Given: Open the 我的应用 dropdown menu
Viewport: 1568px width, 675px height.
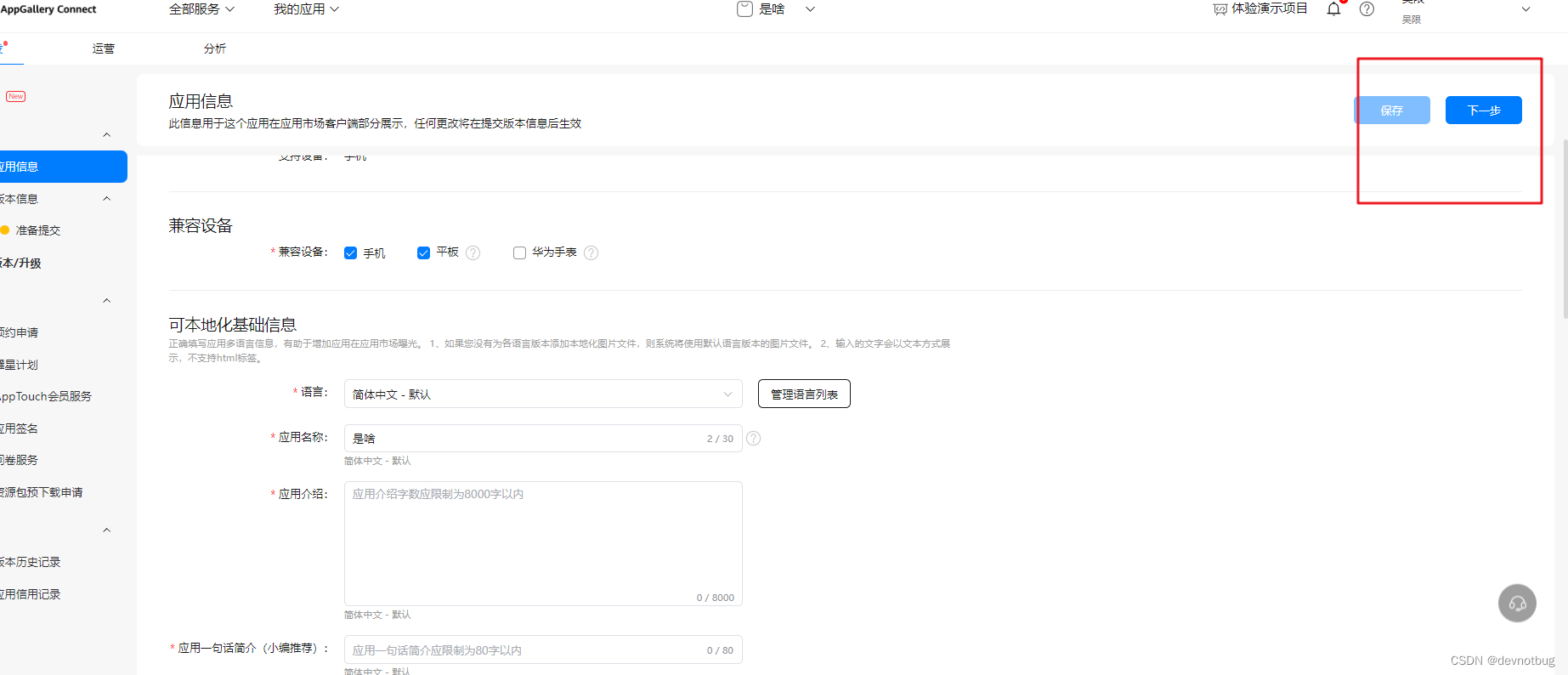Looking at the screenshot, I should (x=306, y=9).
